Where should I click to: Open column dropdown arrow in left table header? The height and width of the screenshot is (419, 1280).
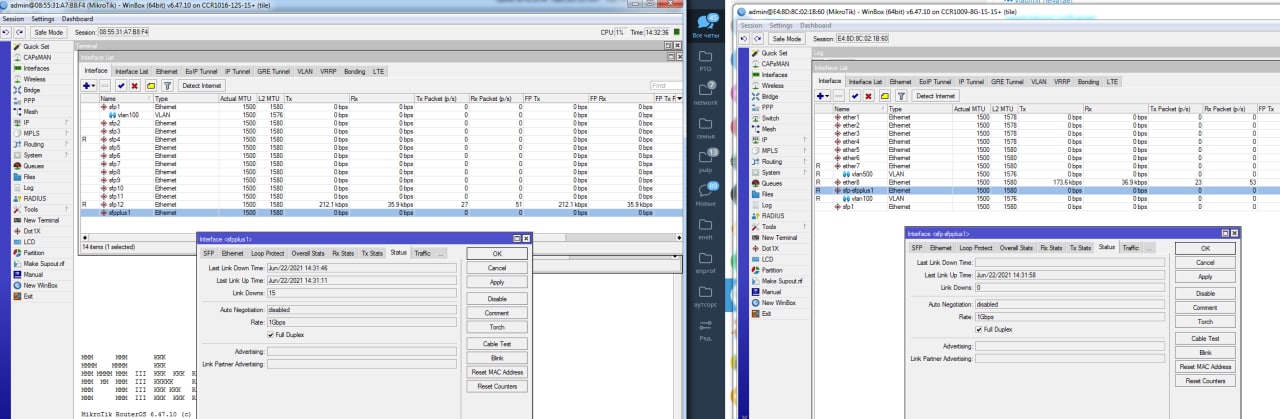pyautogui.click(x=678, y=99)
